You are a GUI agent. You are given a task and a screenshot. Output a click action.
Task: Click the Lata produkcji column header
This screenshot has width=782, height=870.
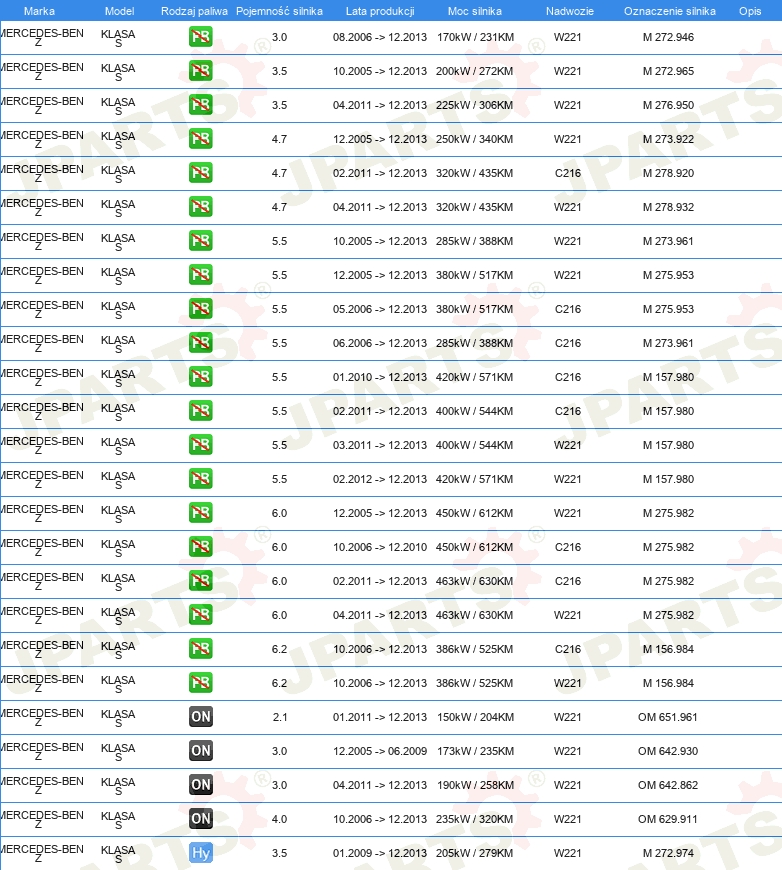[380, 11]
